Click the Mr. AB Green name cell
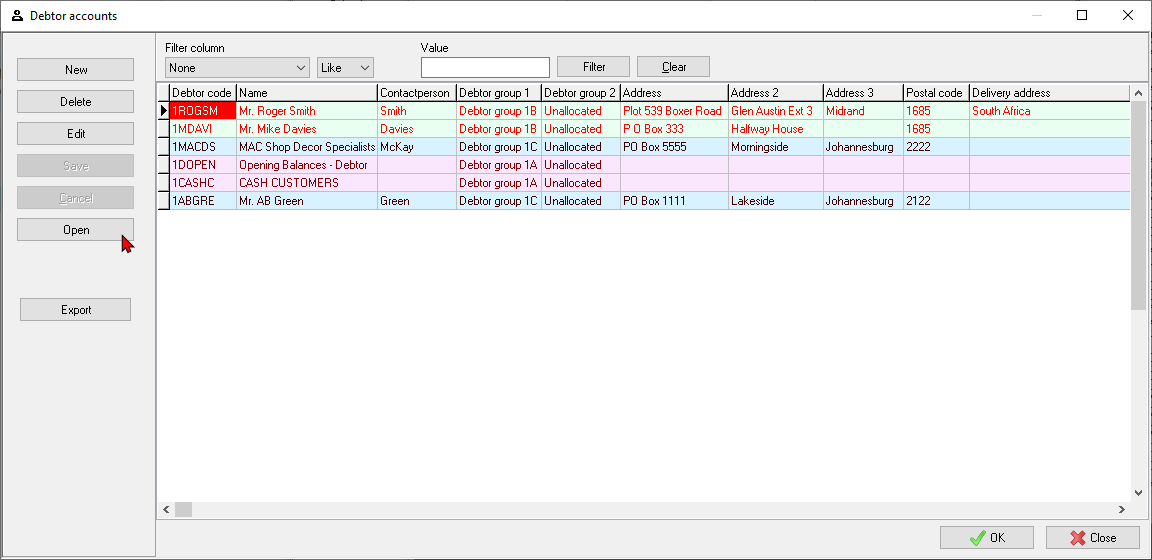1152x560 pixels. tap(306, 201)
